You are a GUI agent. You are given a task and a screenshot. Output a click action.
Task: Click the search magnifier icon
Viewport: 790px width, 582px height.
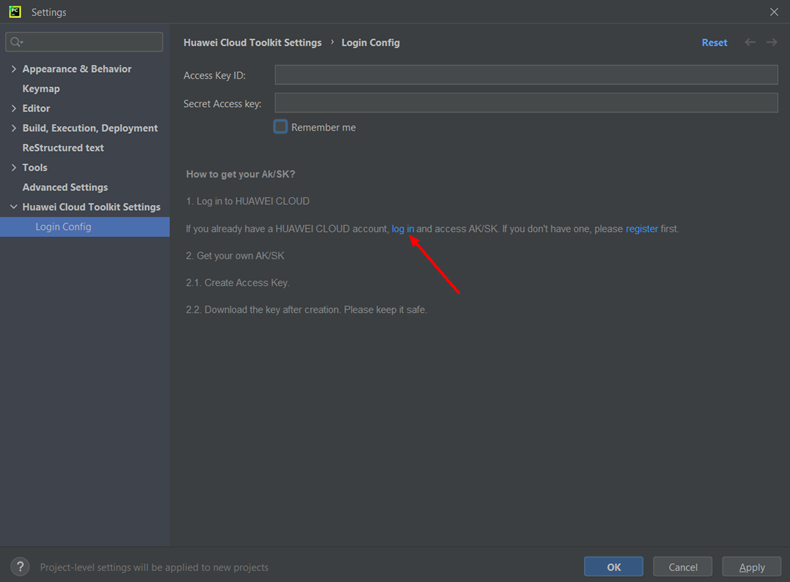[16, 42]
